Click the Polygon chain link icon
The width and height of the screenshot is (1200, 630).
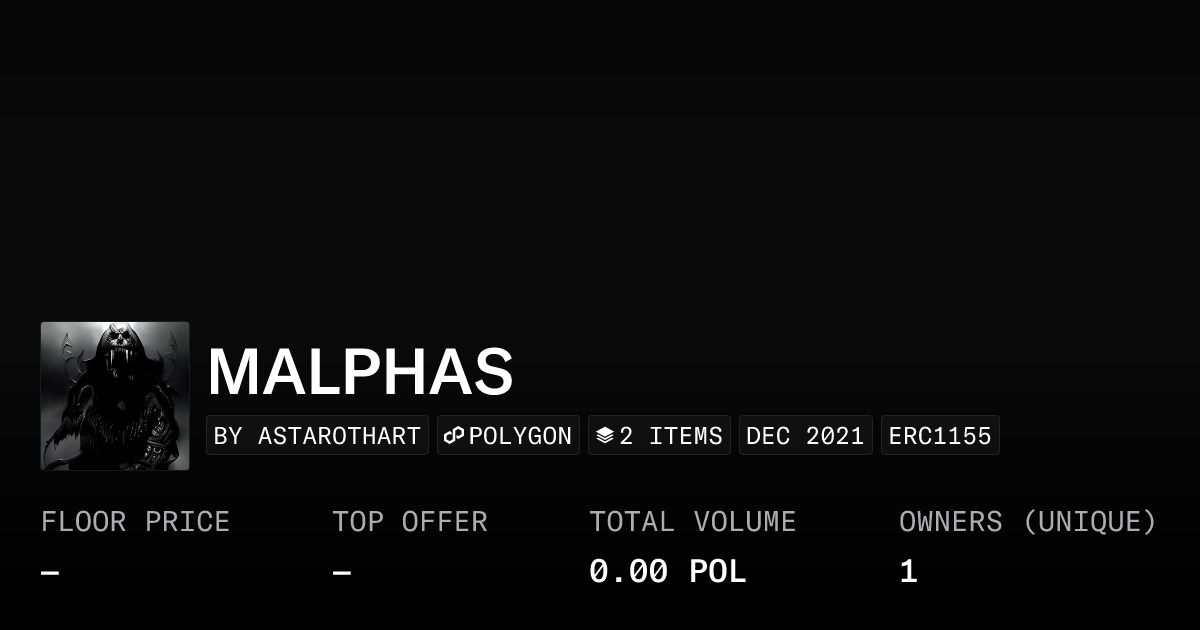point(454,436)
